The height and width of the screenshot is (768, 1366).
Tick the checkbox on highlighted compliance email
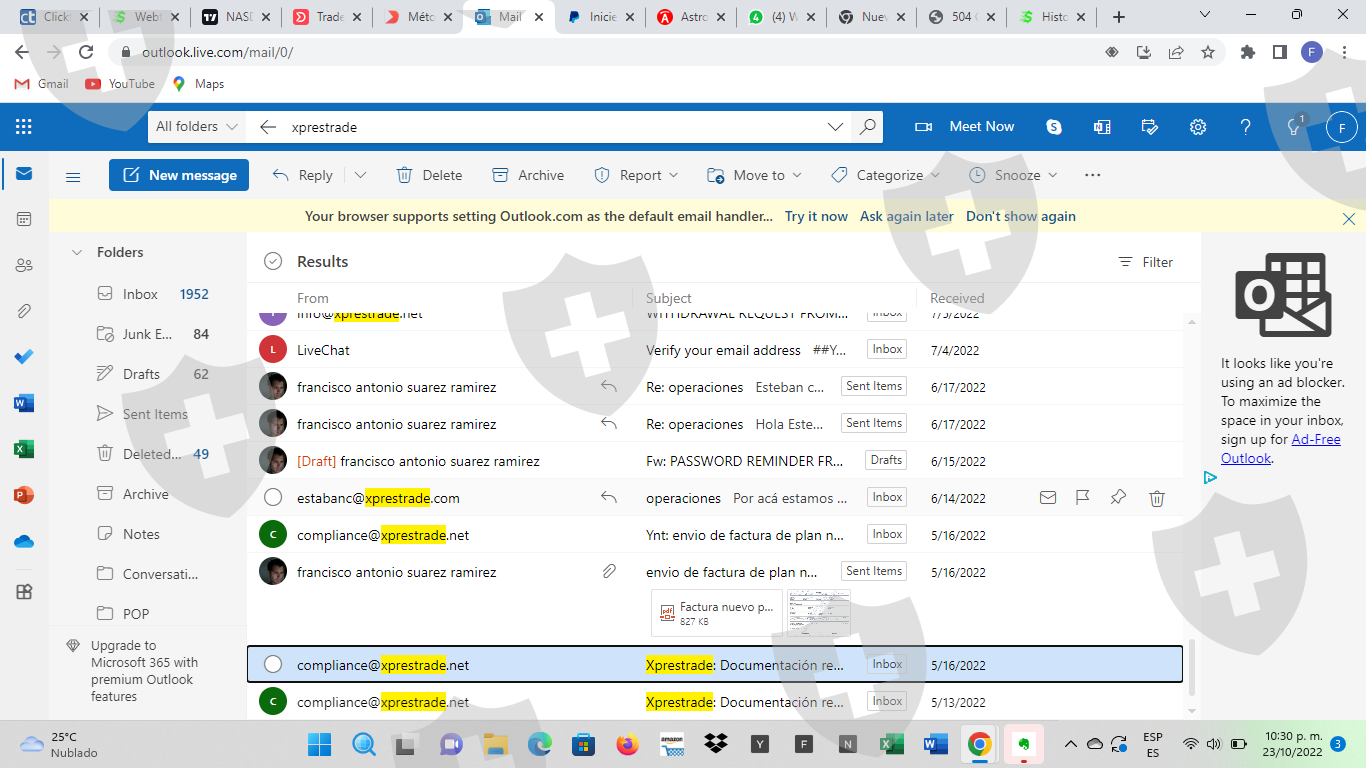[x=273, y=665]
